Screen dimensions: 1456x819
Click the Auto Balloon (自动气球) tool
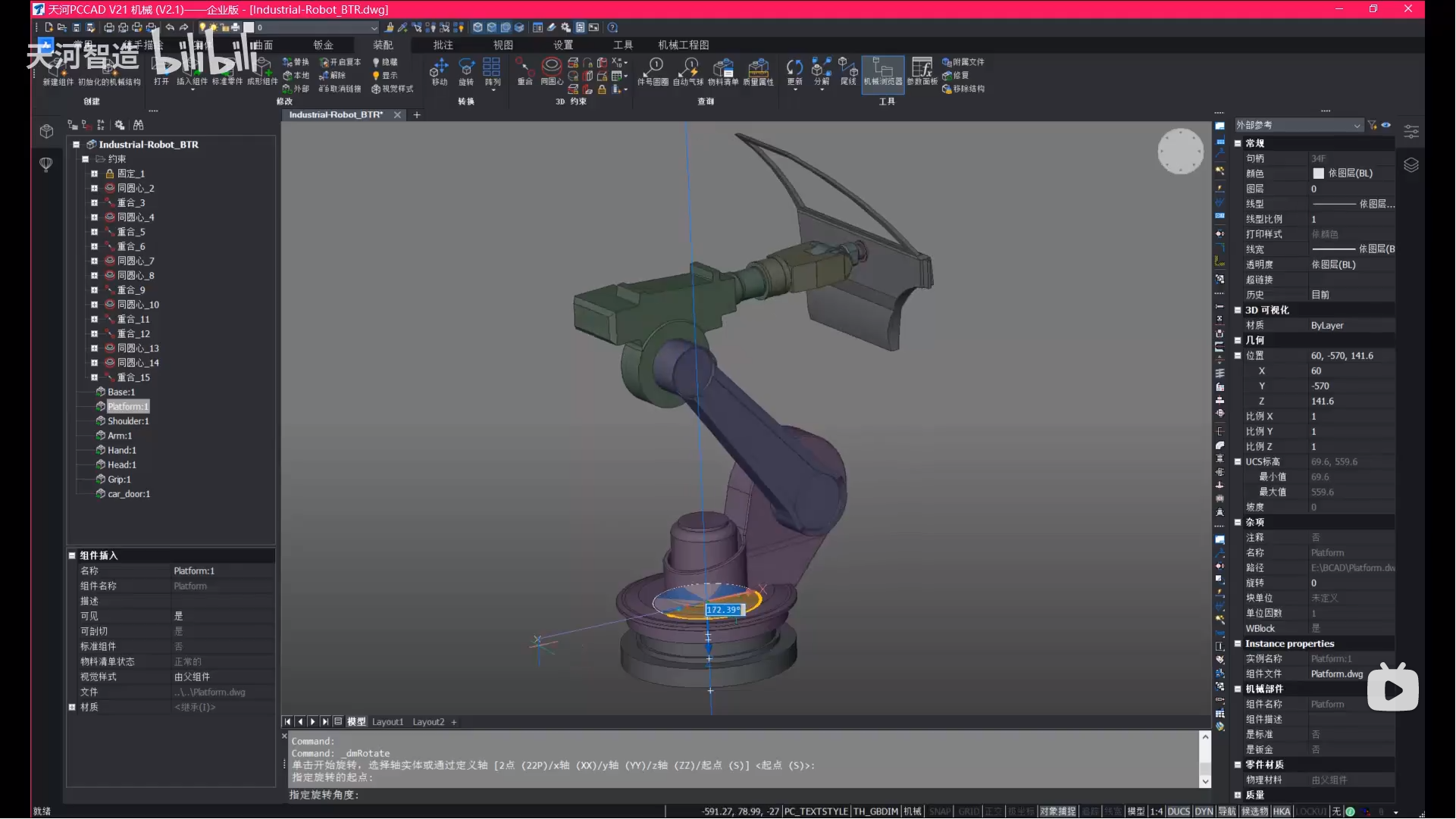[688, 72]
